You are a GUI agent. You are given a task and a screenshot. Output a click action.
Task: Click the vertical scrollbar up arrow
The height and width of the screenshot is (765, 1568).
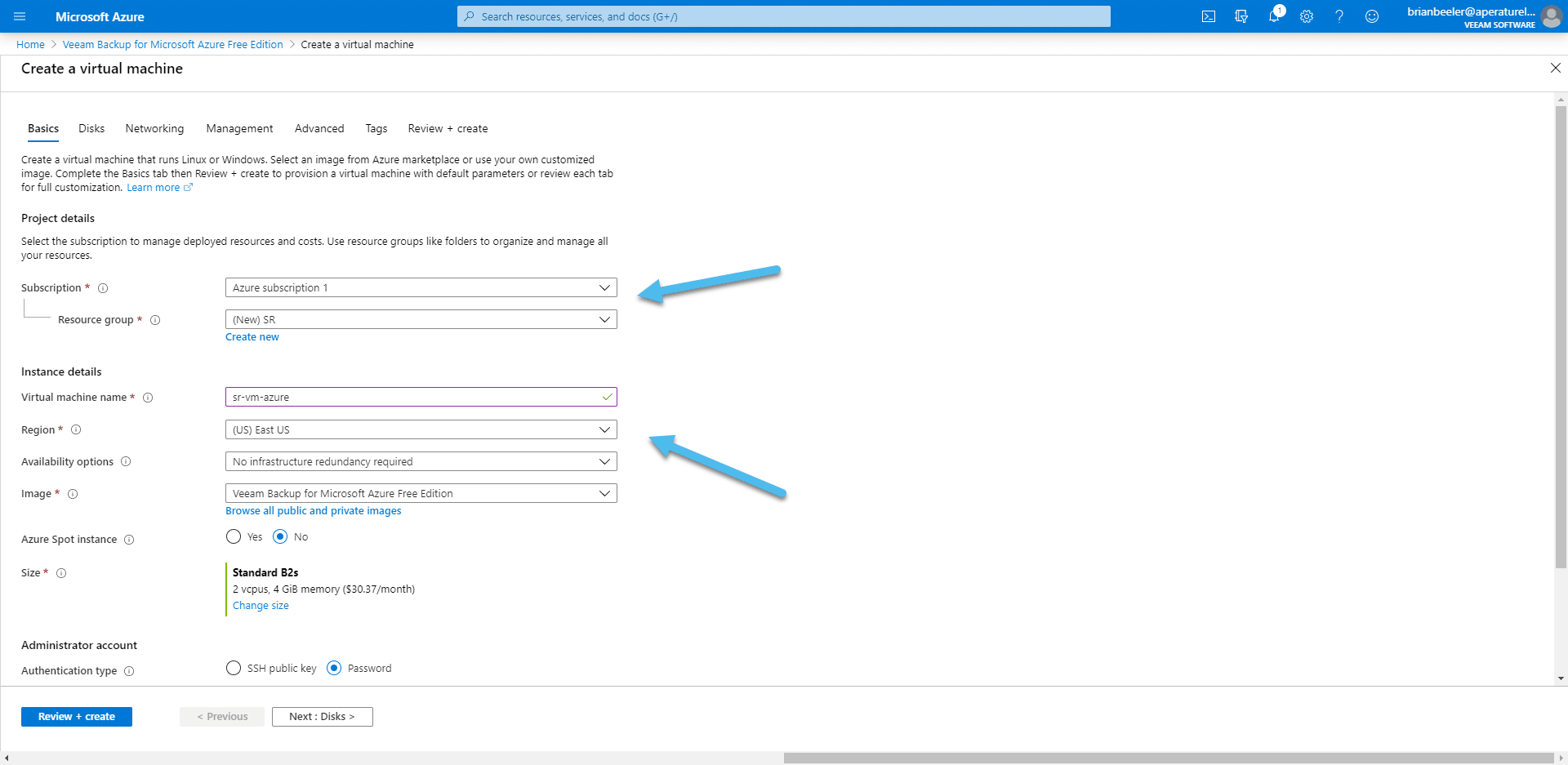(1561, 100)
